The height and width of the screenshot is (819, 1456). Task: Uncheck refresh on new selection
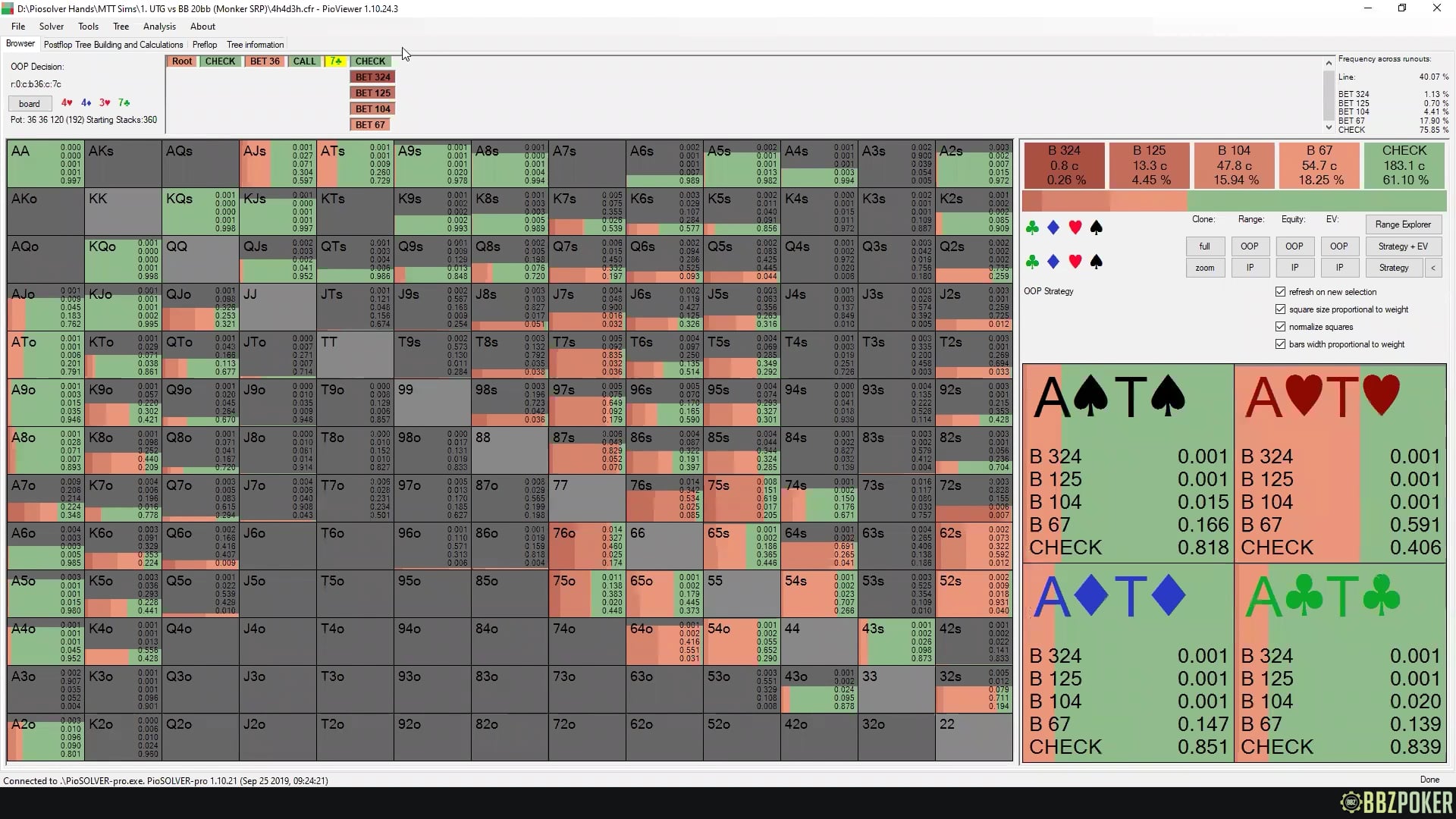(x=1281, y=292)
